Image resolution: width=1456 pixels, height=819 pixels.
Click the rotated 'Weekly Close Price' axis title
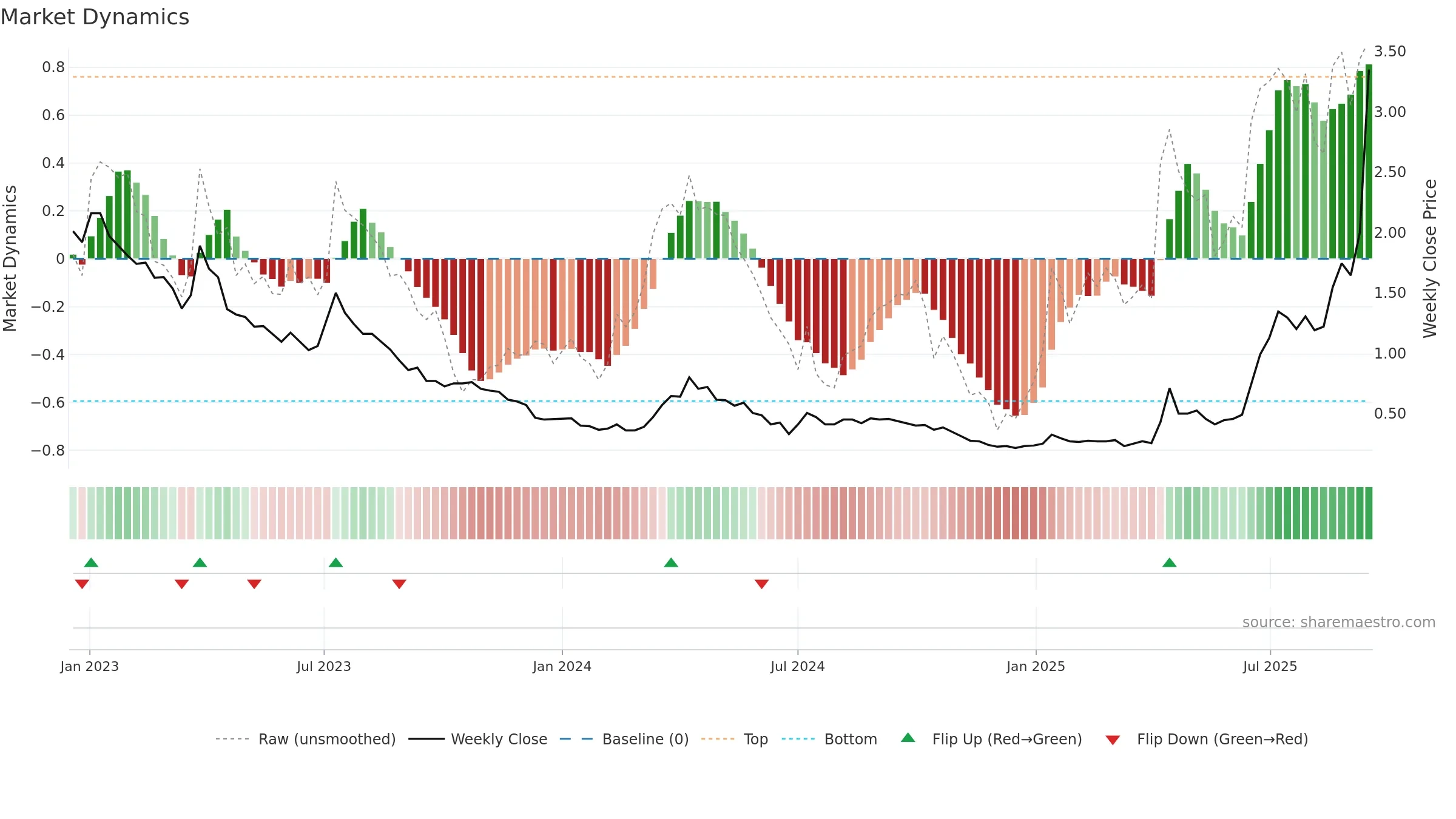[1431, 258]
